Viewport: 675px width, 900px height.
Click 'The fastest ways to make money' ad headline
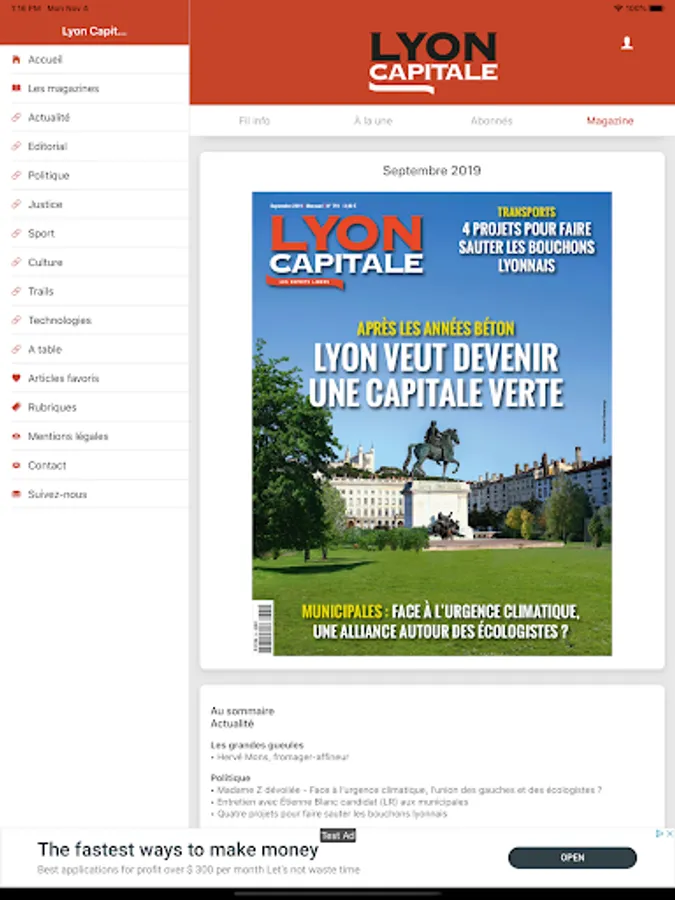coord(178,849)
